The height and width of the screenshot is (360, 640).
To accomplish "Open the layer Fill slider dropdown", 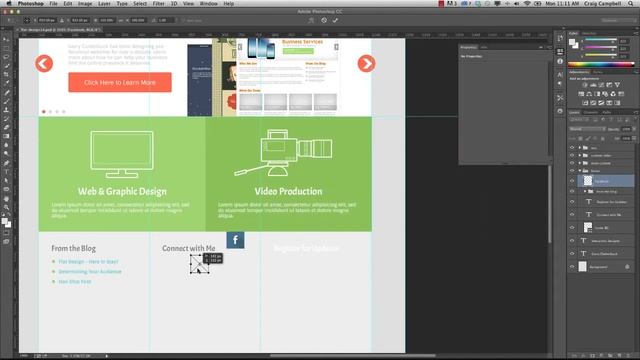I will [634, 138].
